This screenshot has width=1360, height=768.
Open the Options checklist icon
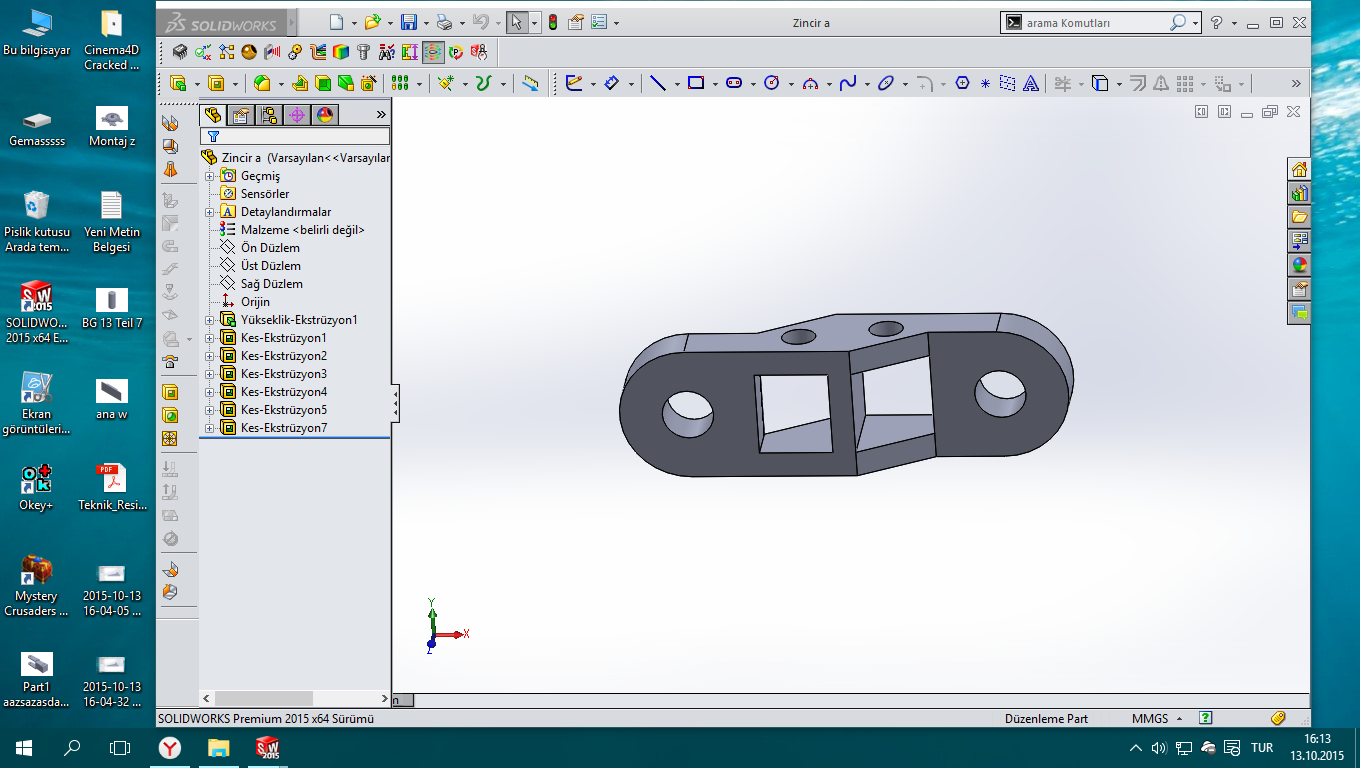[x=600, y=22]
